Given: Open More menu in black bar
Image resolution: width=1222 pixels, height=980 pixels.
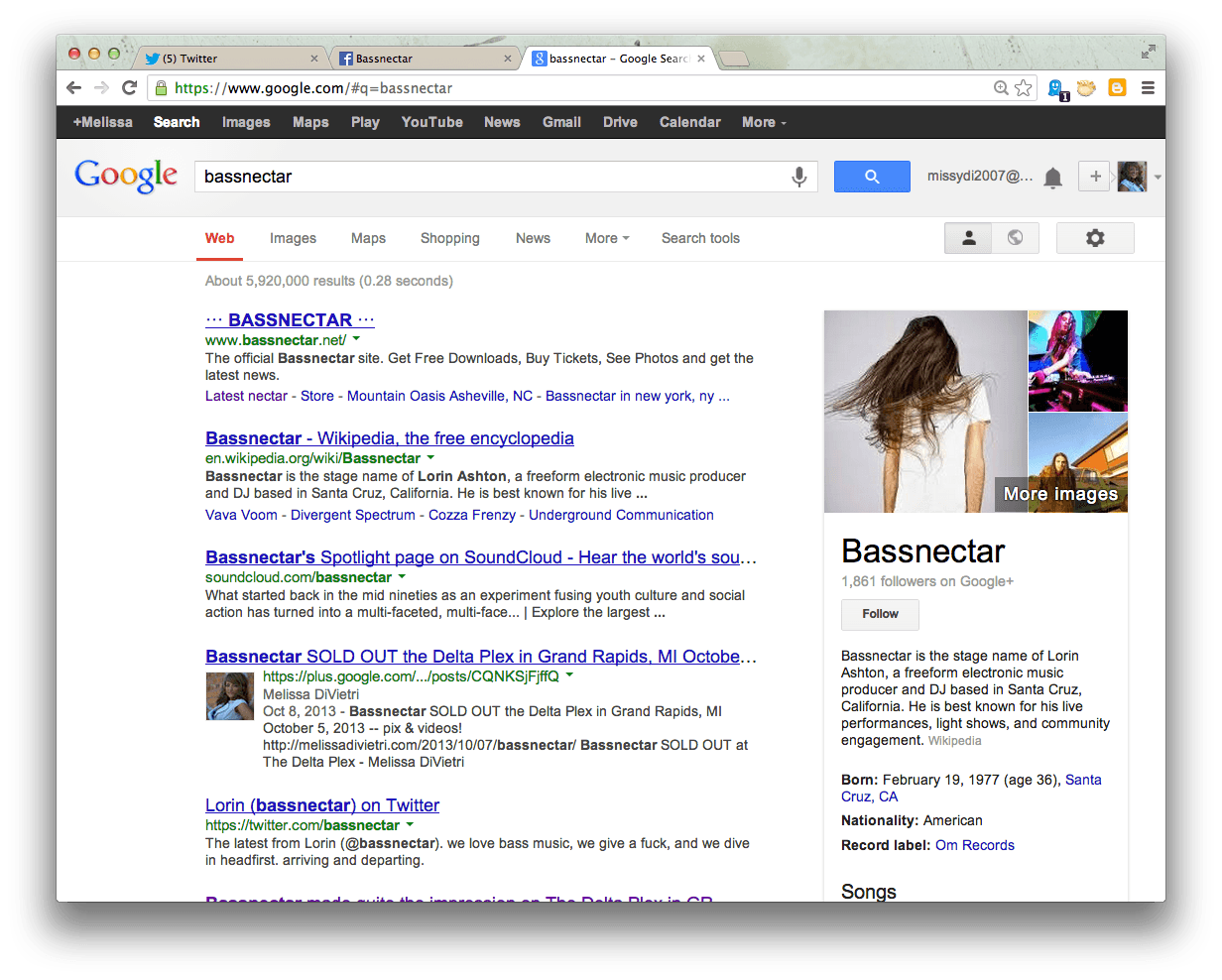Looking at the screenshot, I should [763, 122].
